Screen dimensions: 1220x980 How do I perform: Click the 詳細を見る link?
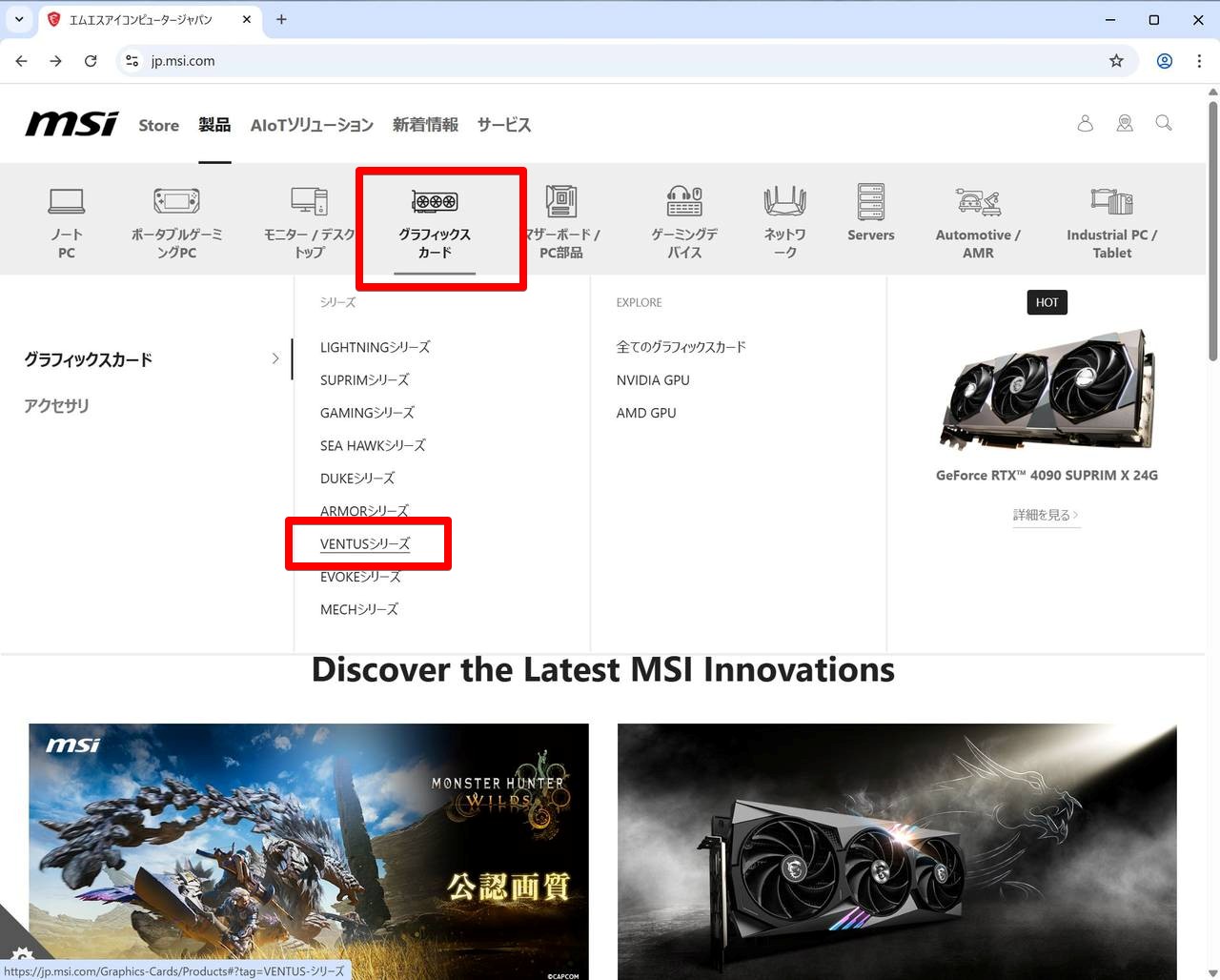pyautogui.click(x=1046, y=515)
